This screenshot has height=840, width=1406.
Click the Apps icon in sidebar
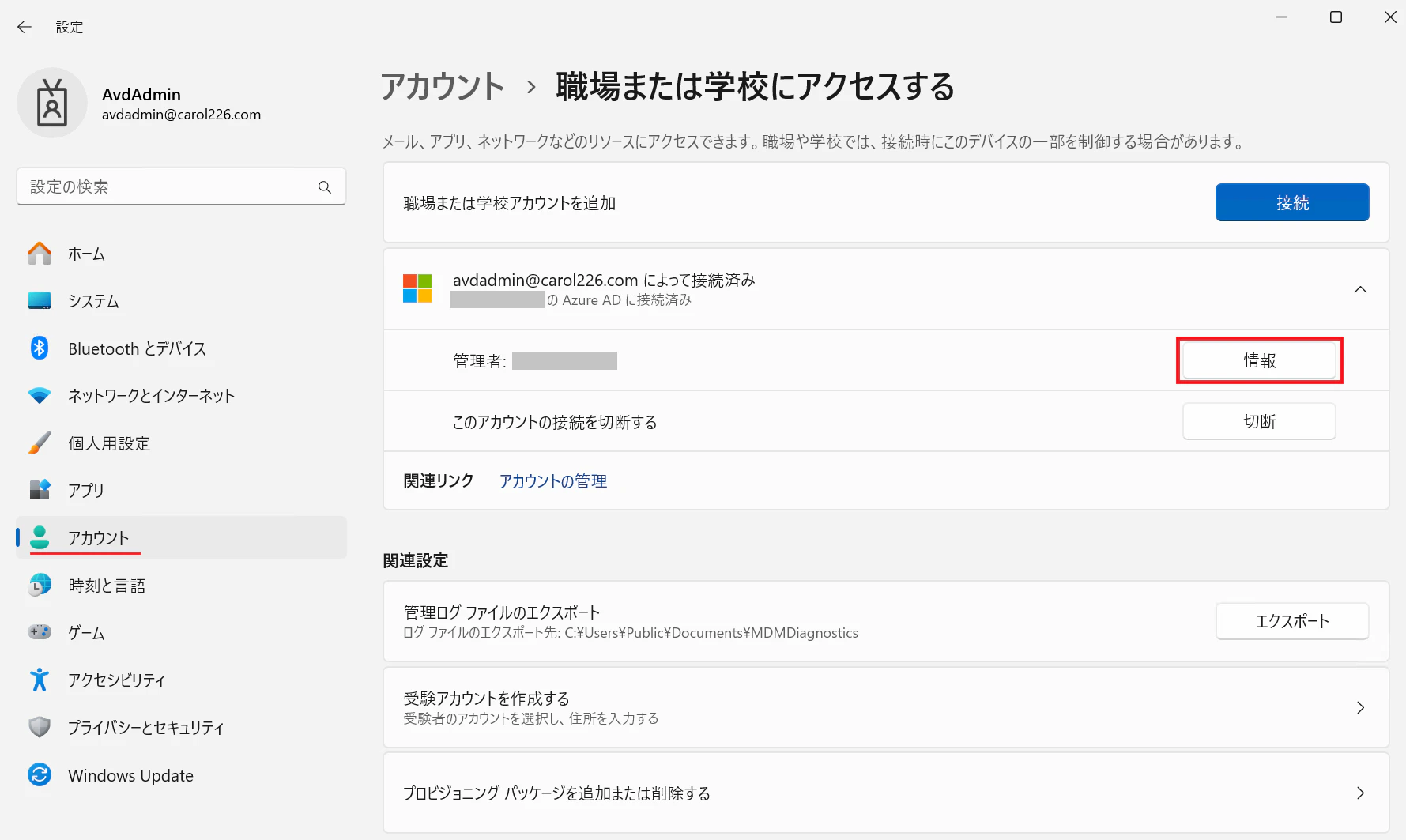(x=40, y=490)
